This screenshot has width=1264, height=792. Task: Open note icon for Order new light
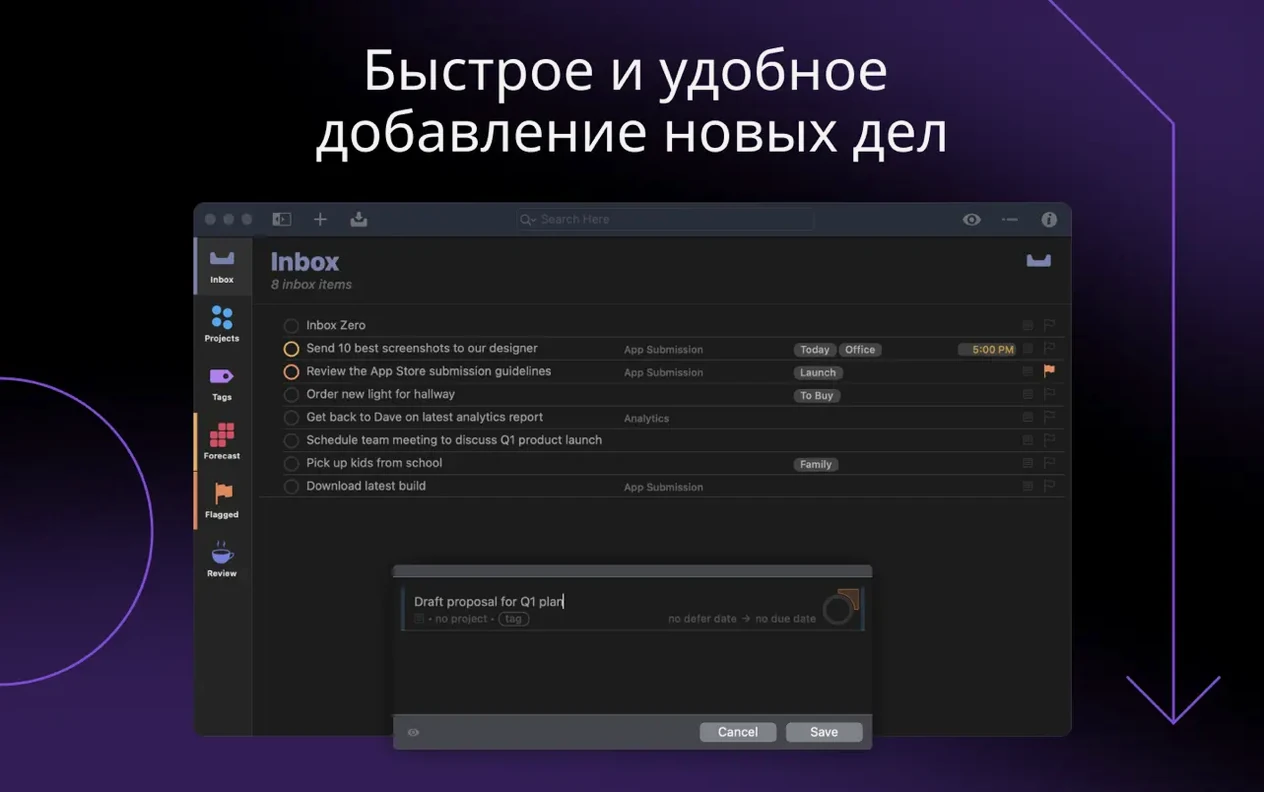1027,394
